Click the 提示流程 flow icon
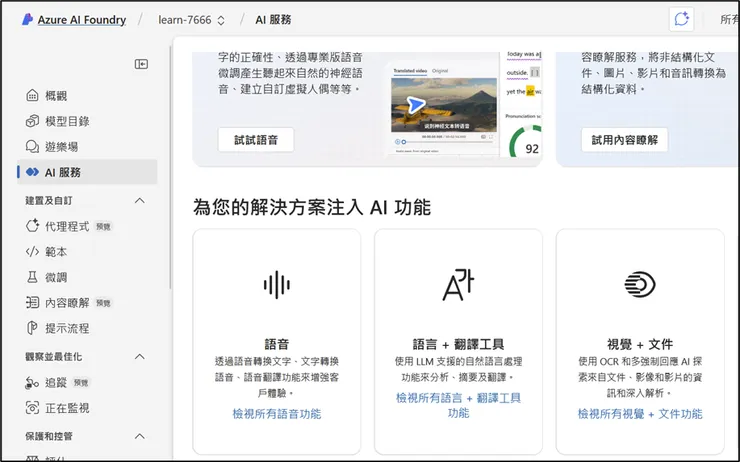This screenshot has height=462, width=740. [32, 328]
